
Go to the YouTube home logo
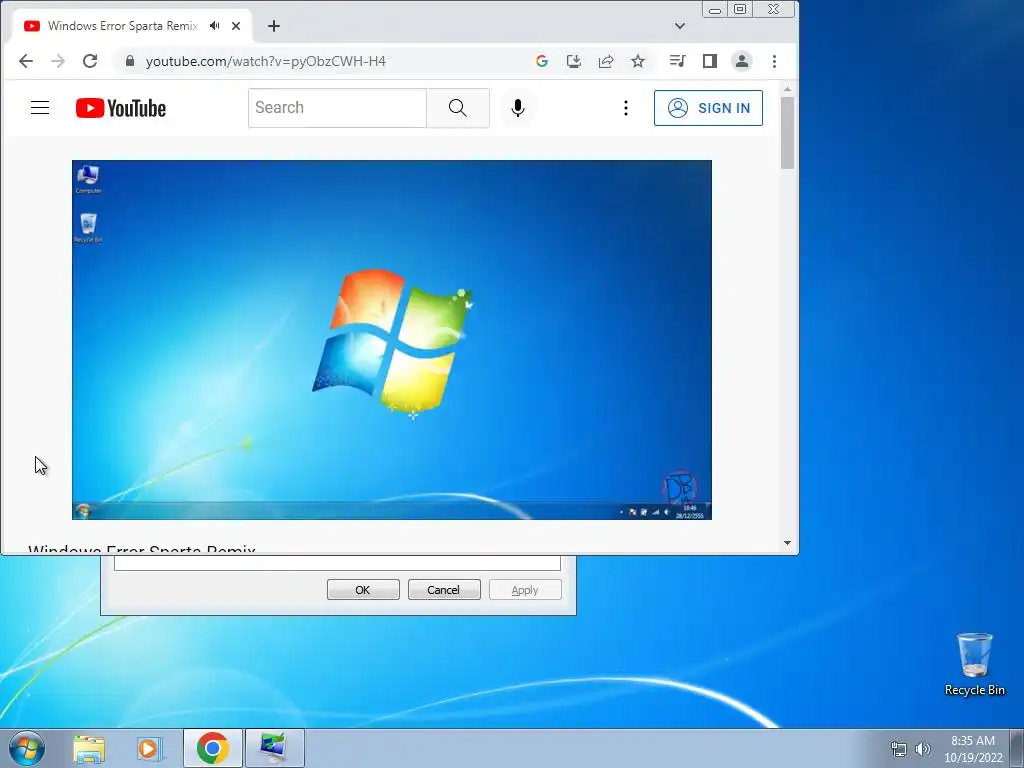click(x=121, y=108)
